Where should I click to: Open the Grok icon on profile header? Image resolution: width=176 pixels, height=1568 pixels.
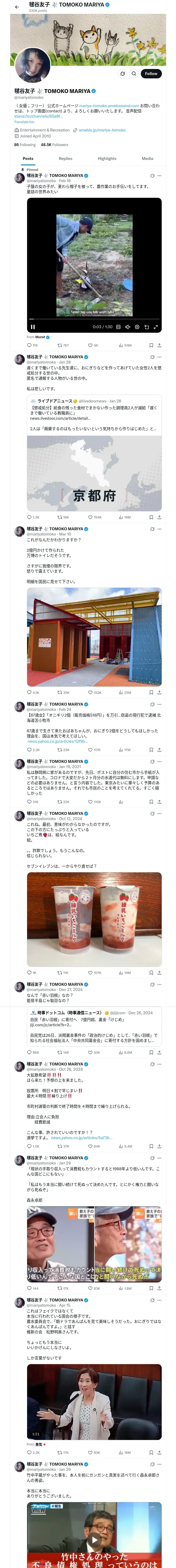click(123, 74)
